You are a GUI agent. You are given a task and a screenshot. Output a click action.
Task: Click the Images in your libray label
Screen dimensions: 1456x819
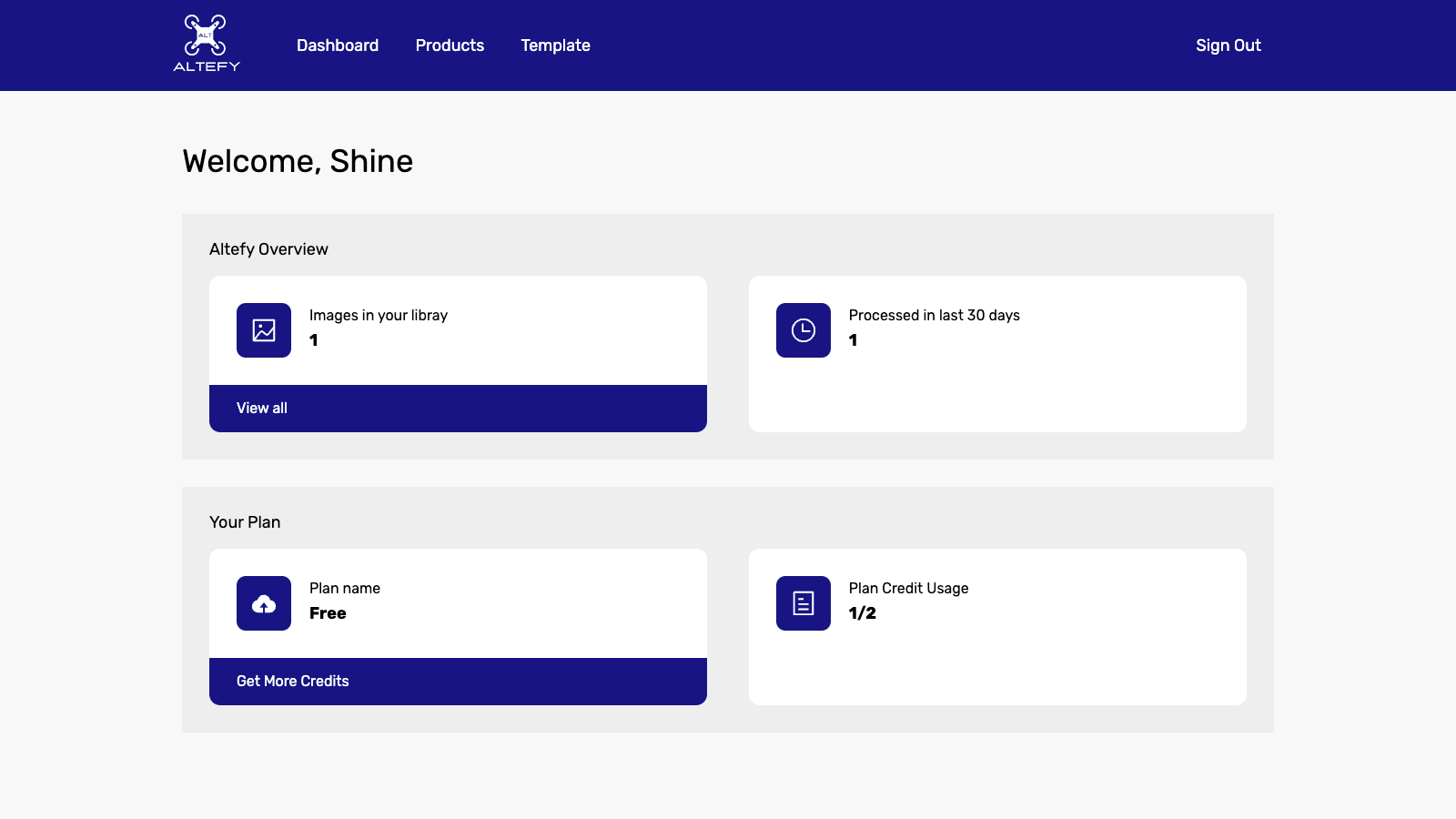pos(379,316)
